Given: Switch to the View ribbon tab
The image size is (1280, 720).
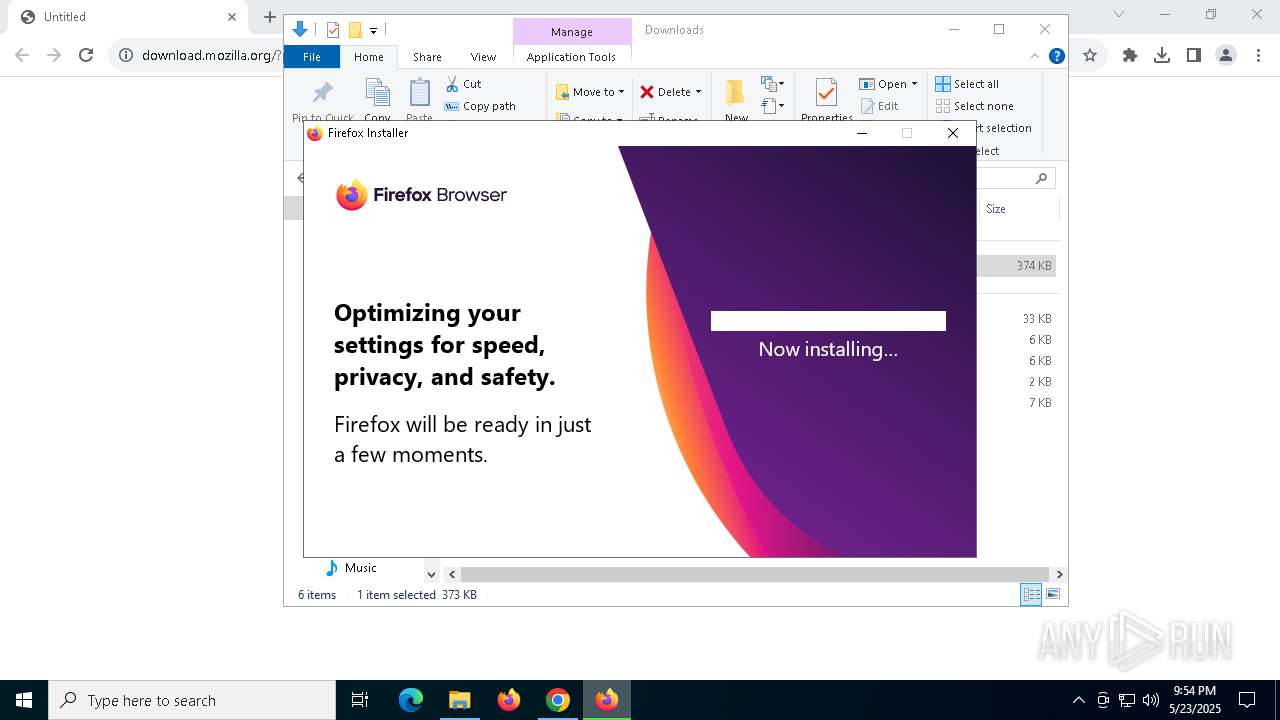Looking at the screenshot, I should [x=483, y=57].
